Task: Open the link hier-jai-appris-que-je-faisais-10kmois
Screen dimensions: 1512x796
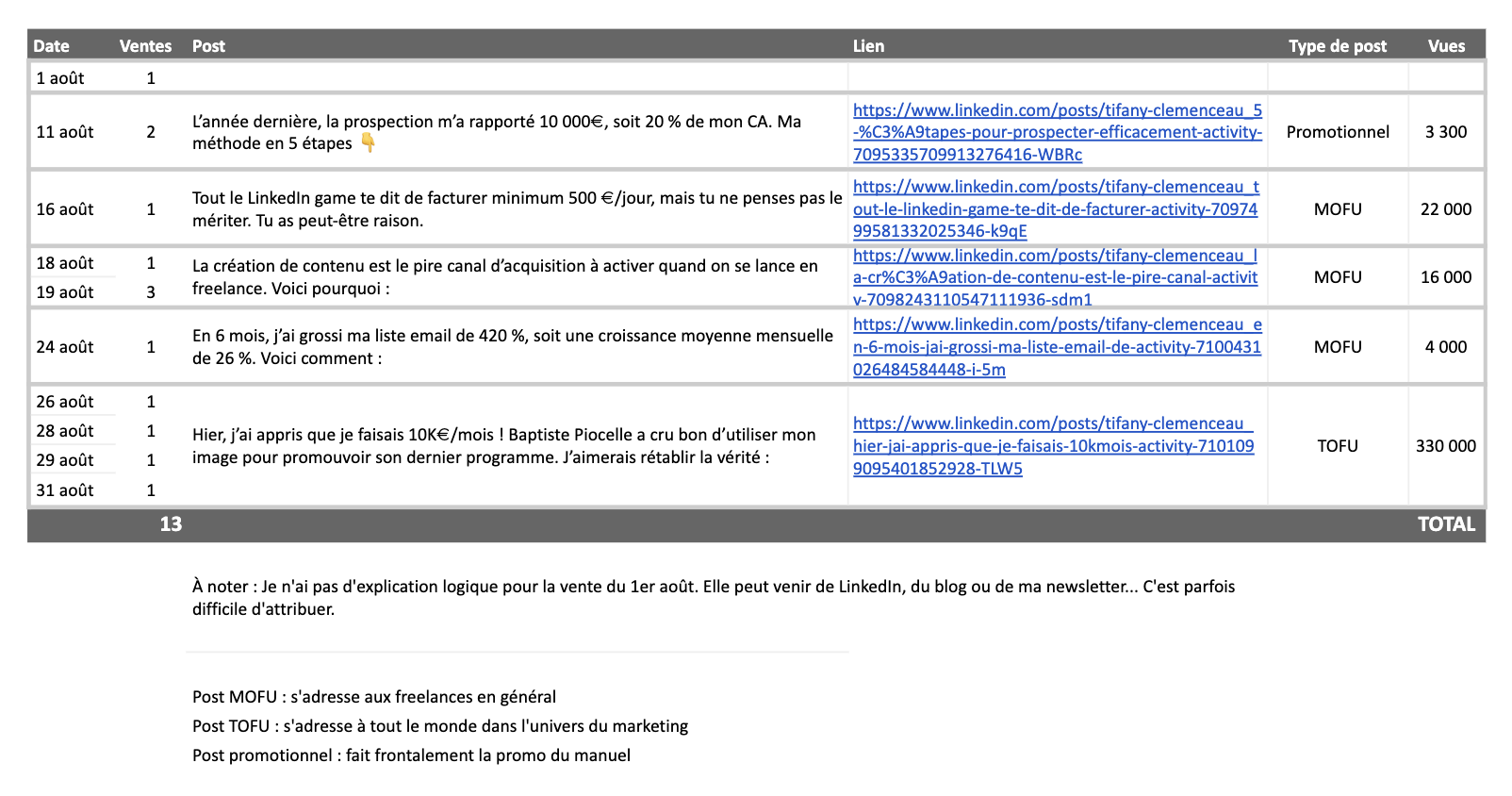Action: pyautogui.click(x=1053, y=446)
